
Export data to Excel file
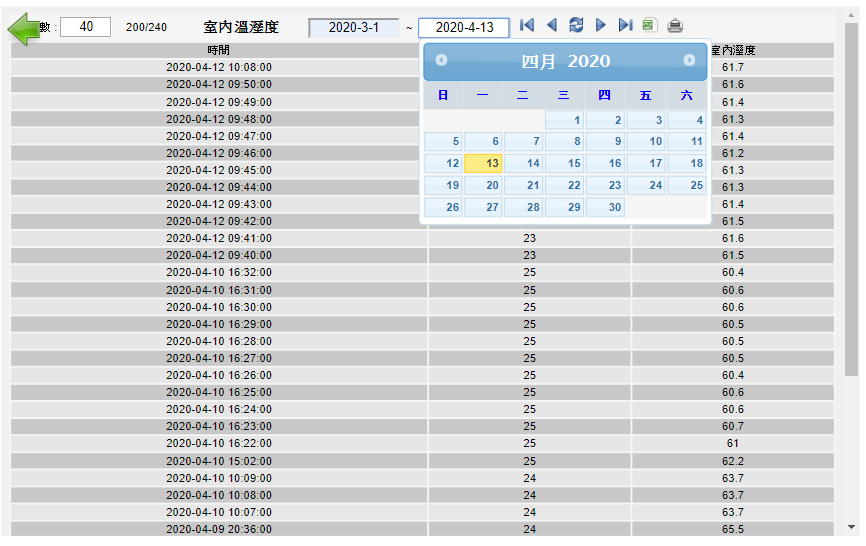coord(650,25)
